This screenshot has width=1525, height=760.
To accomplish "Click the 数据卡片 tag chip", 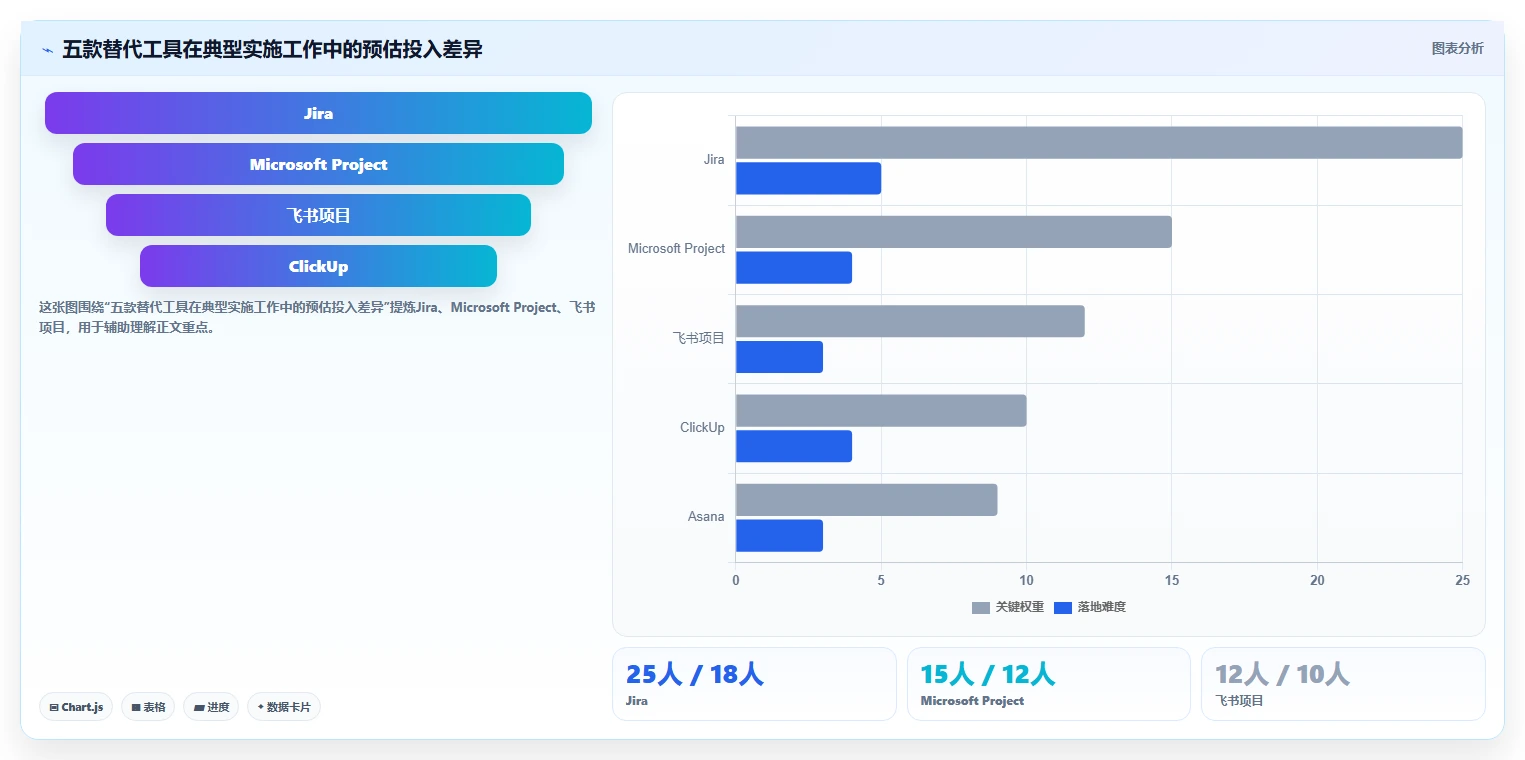I will 284,707.
